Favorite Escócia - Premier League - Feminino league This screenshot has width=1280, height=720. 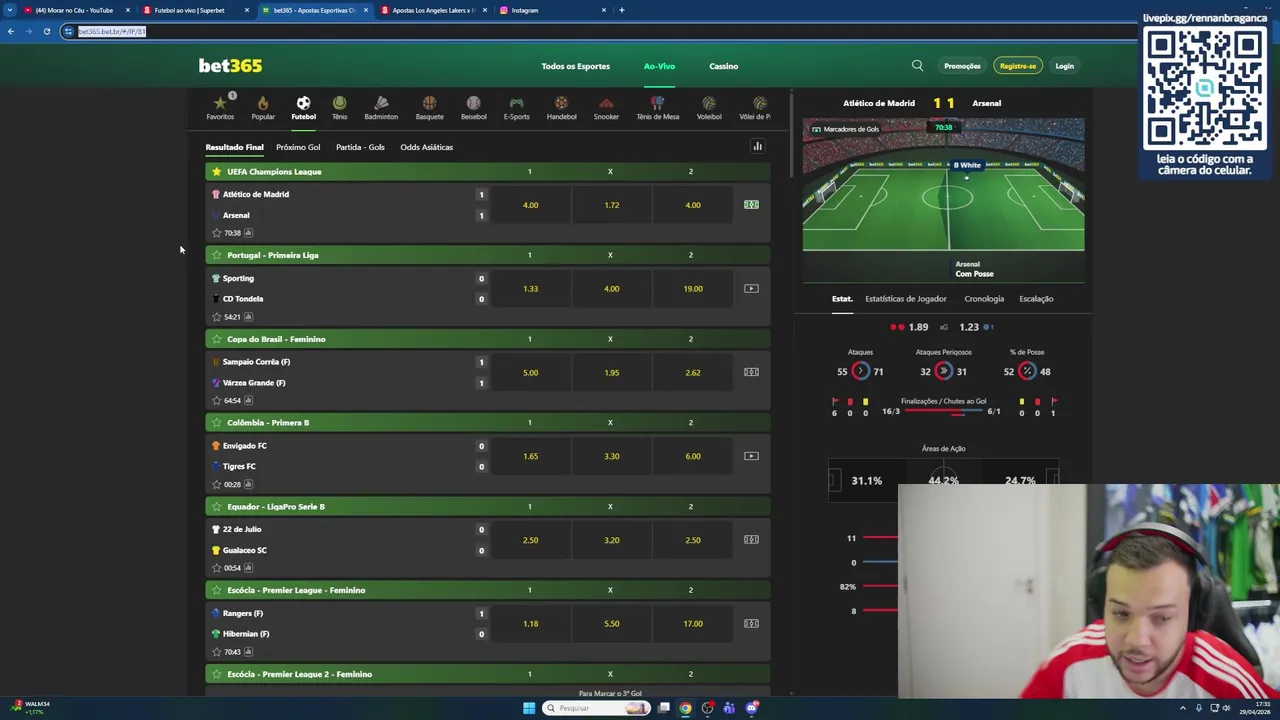pos(216,590)
